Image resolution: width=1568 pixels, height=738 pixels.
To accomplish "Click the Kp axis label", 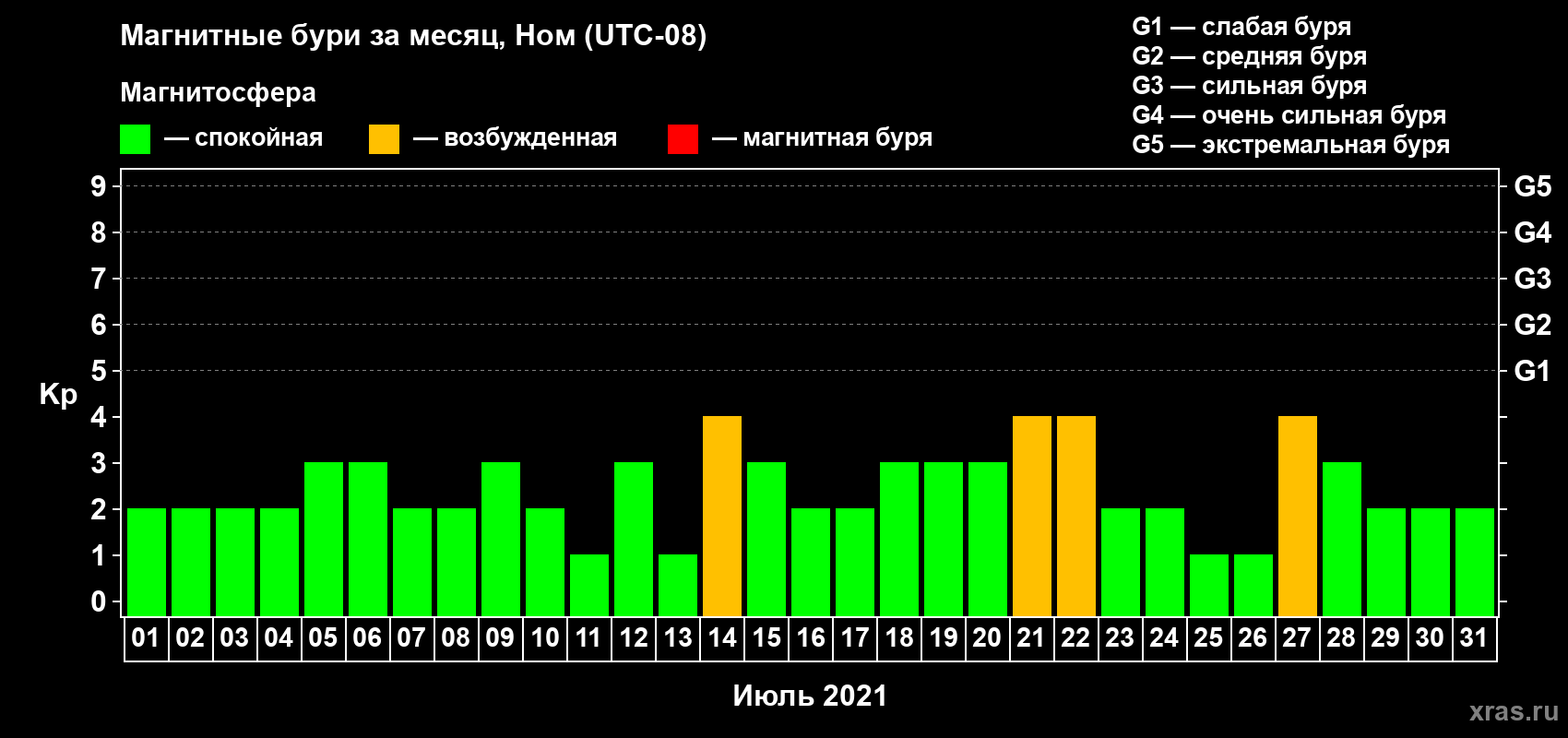I will (58, 395).
